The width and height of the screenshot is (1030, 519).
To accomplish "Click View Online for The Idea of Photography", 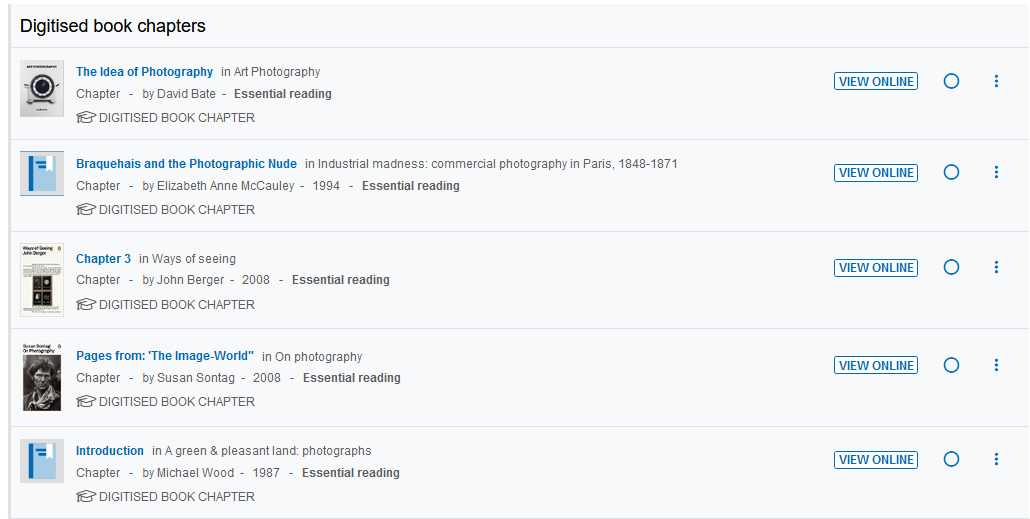I will pos(876,81).
